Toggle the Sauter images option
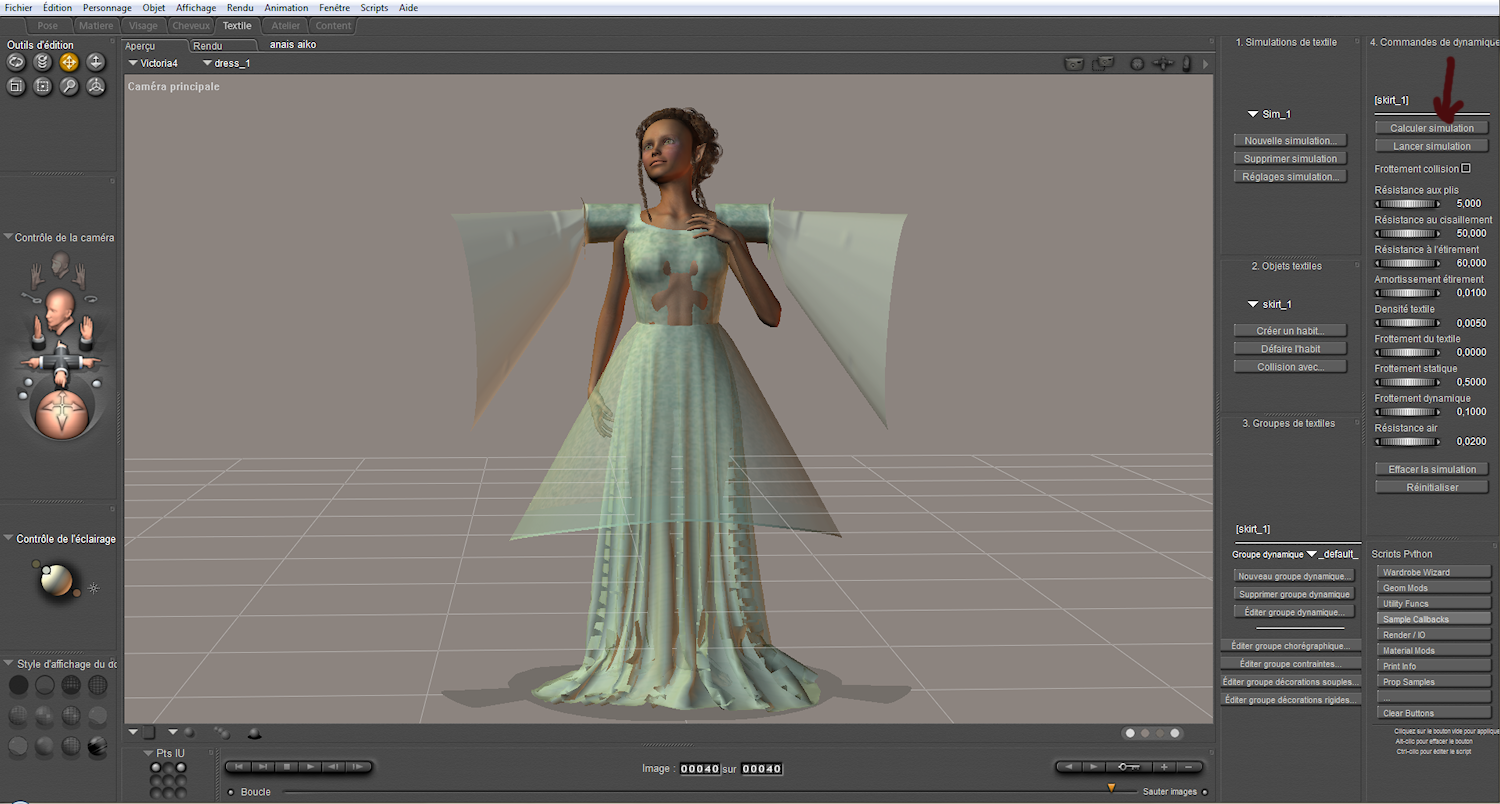Screen dimensions: 1500x804 point(1204,792)
